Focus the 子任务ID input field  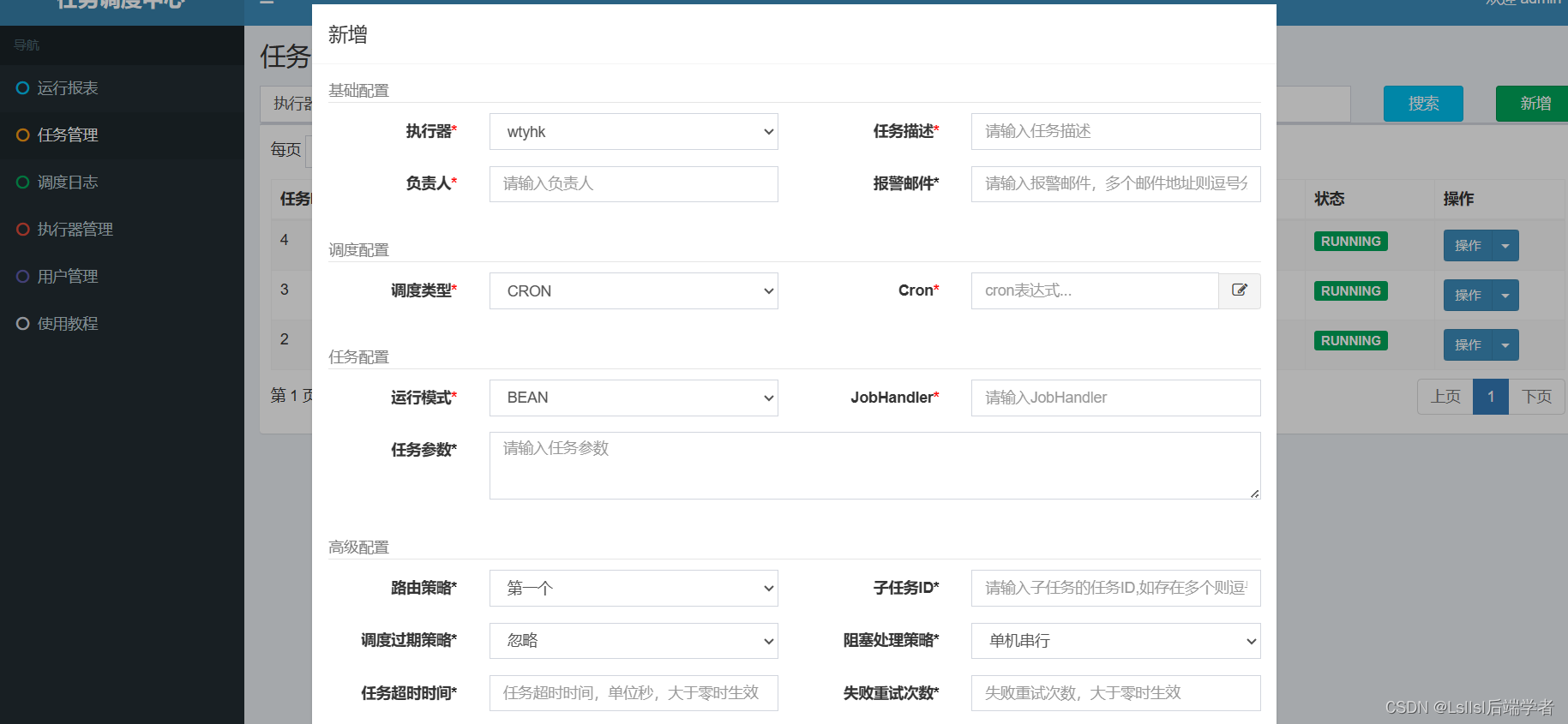coord(1115,588)
